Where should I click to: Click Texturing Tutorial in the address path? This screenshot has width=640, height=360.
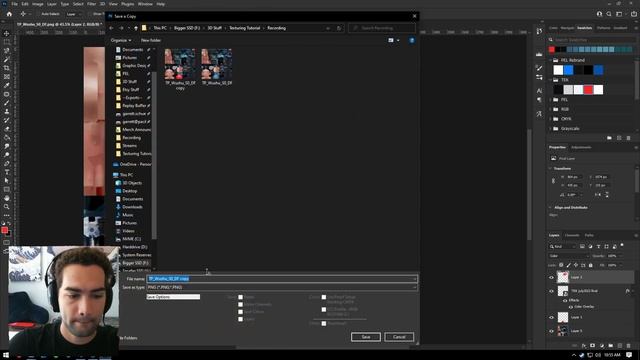(x=244, y=28)
